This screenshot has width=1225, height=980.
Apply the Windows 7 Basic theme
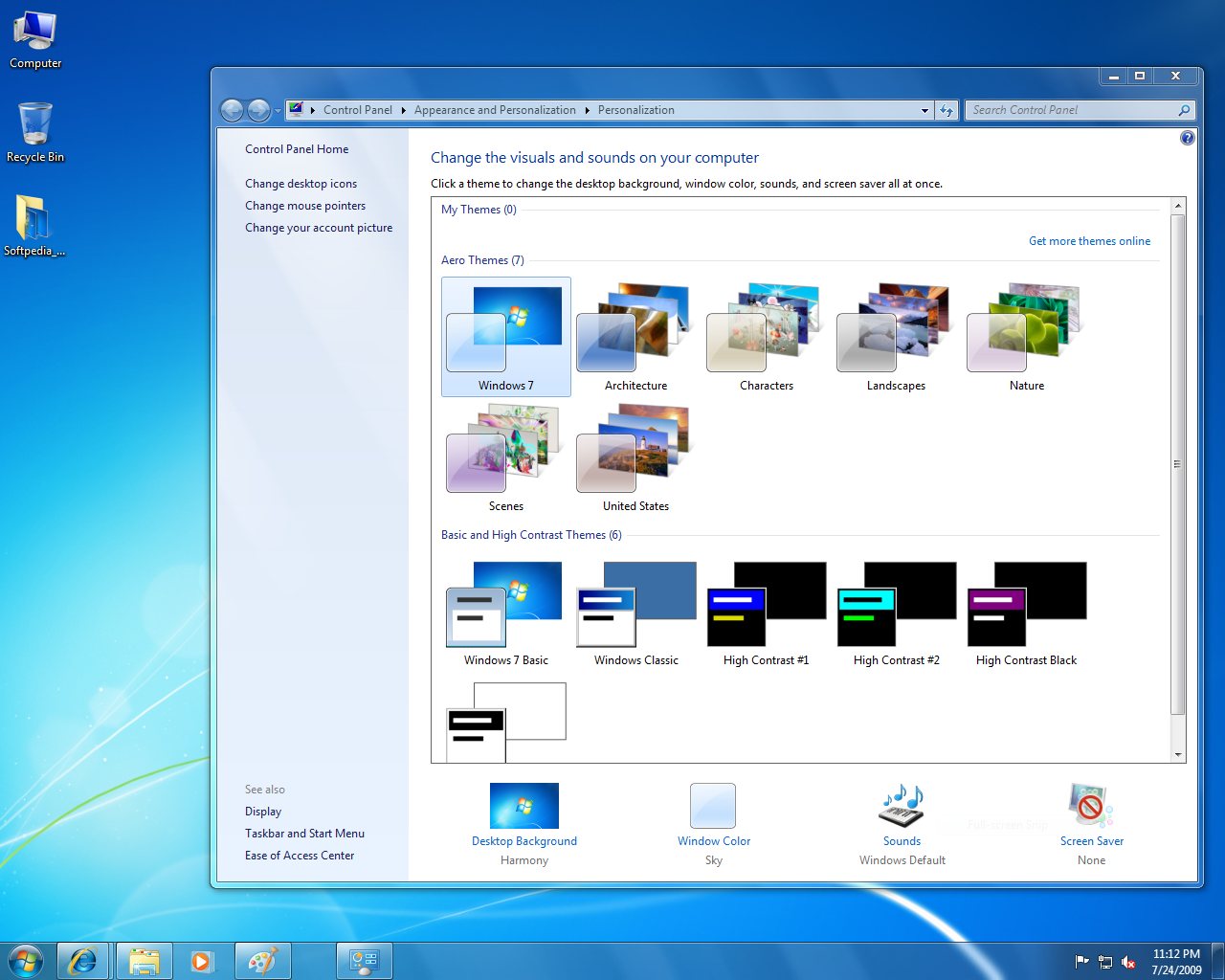505,612
